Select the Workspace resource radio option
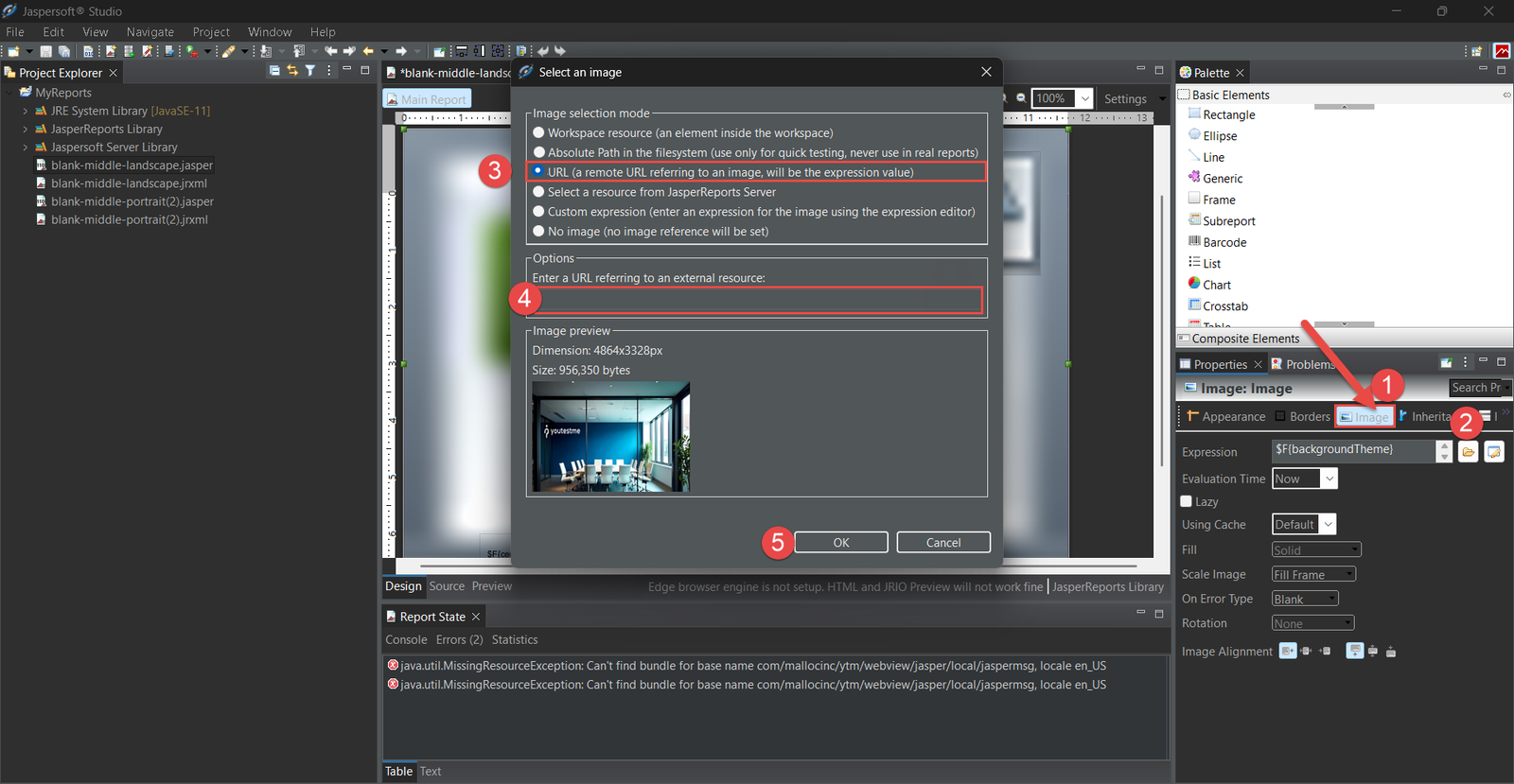 (539, 133)
